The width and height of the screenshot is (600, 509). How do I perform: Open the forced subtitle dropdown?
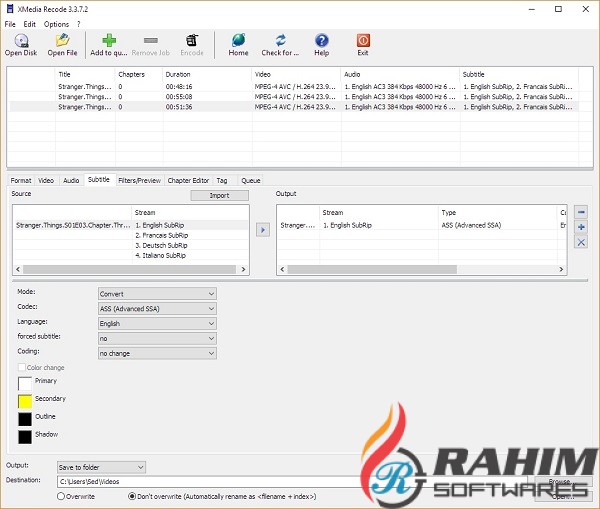tap(157, 338)
